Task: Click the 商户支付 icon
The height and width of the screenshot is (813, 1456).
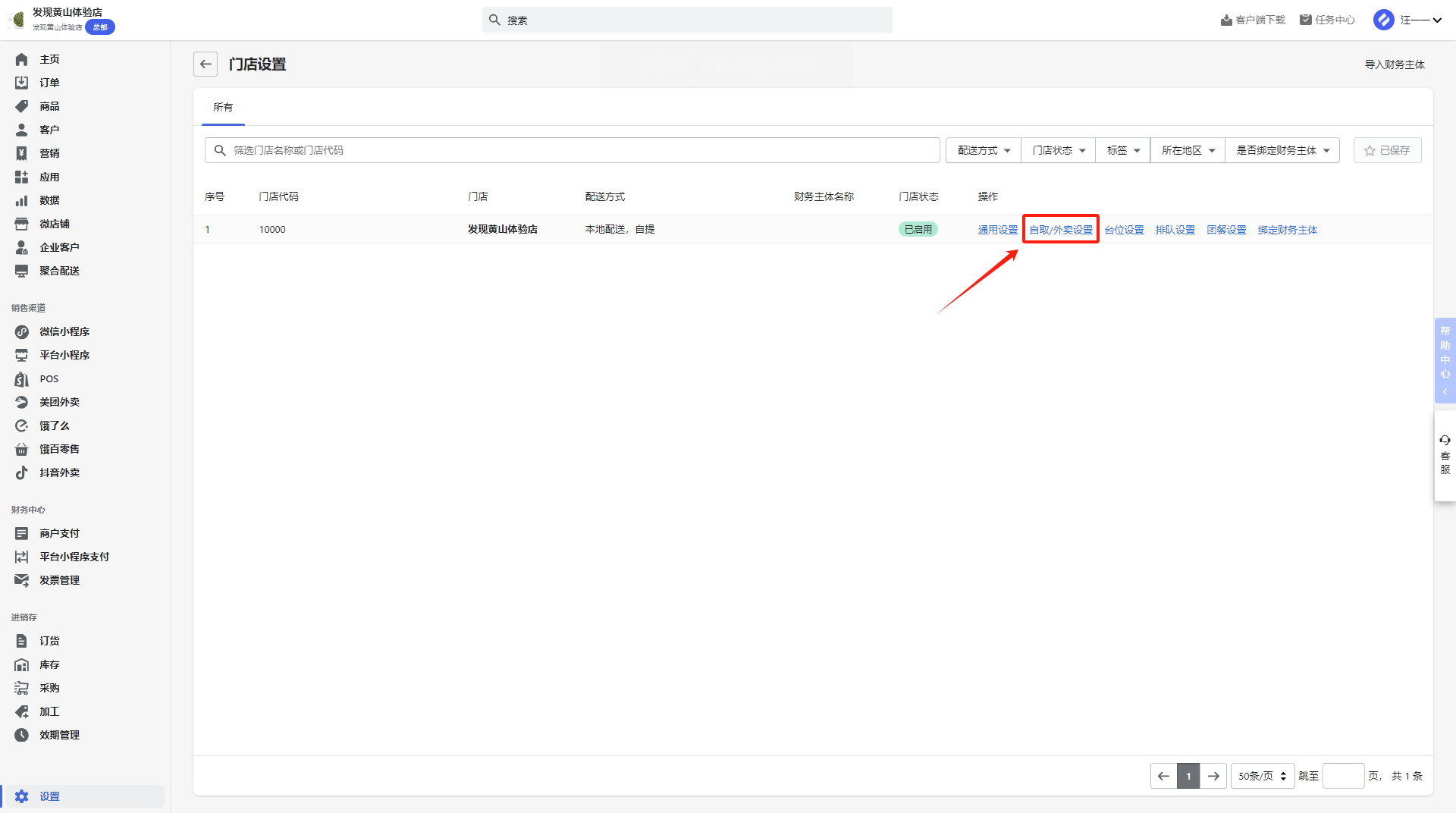Action: [21, 533]
